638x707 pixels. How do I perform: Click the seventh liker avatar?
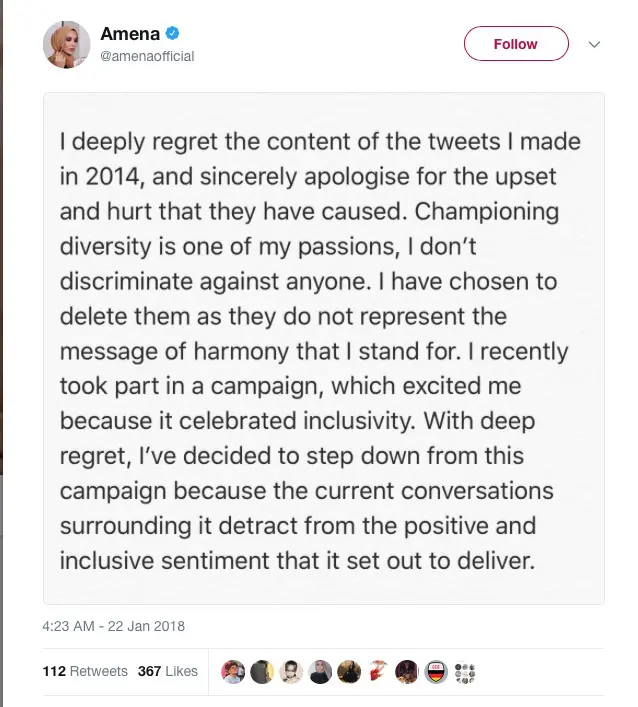coord(406,671)
